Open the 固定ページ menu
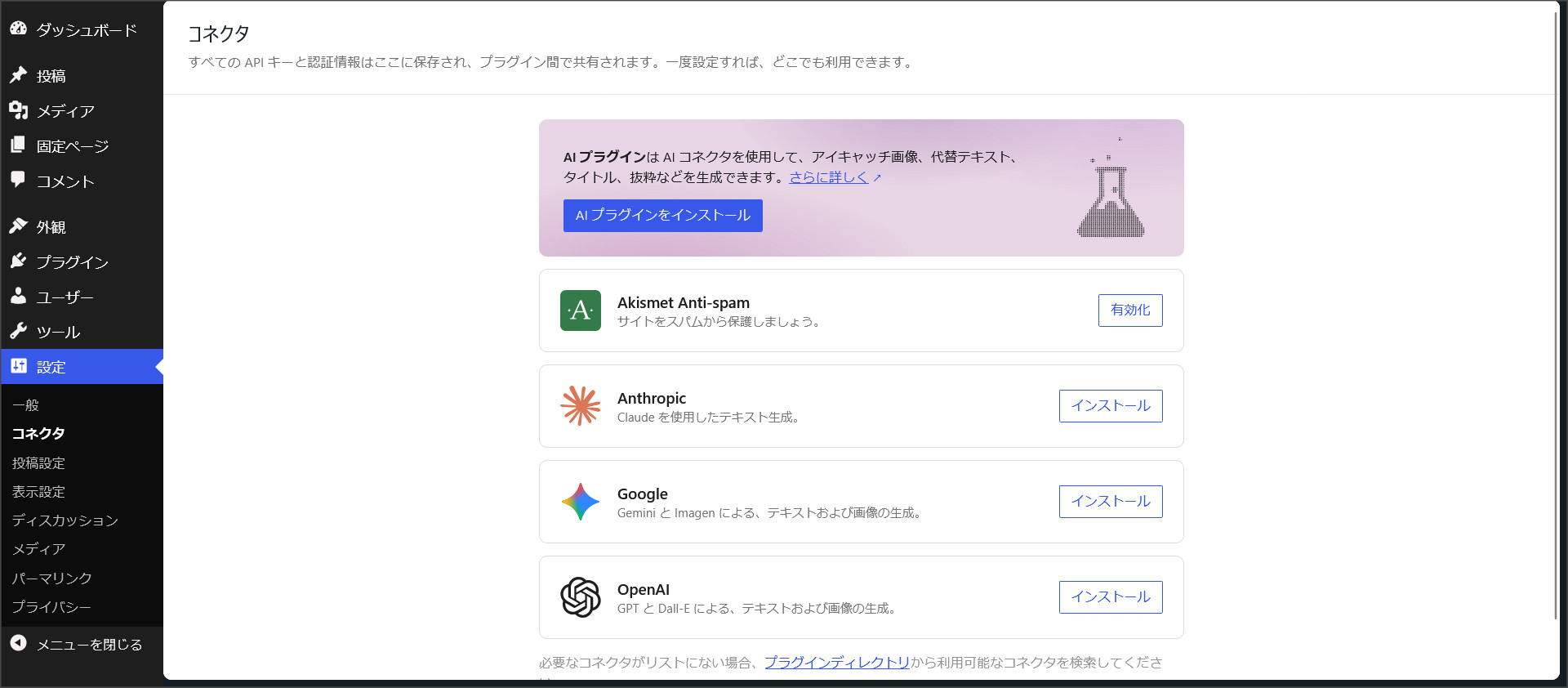The height and width of the screenshot is (688, 1568). pos(82,146)
